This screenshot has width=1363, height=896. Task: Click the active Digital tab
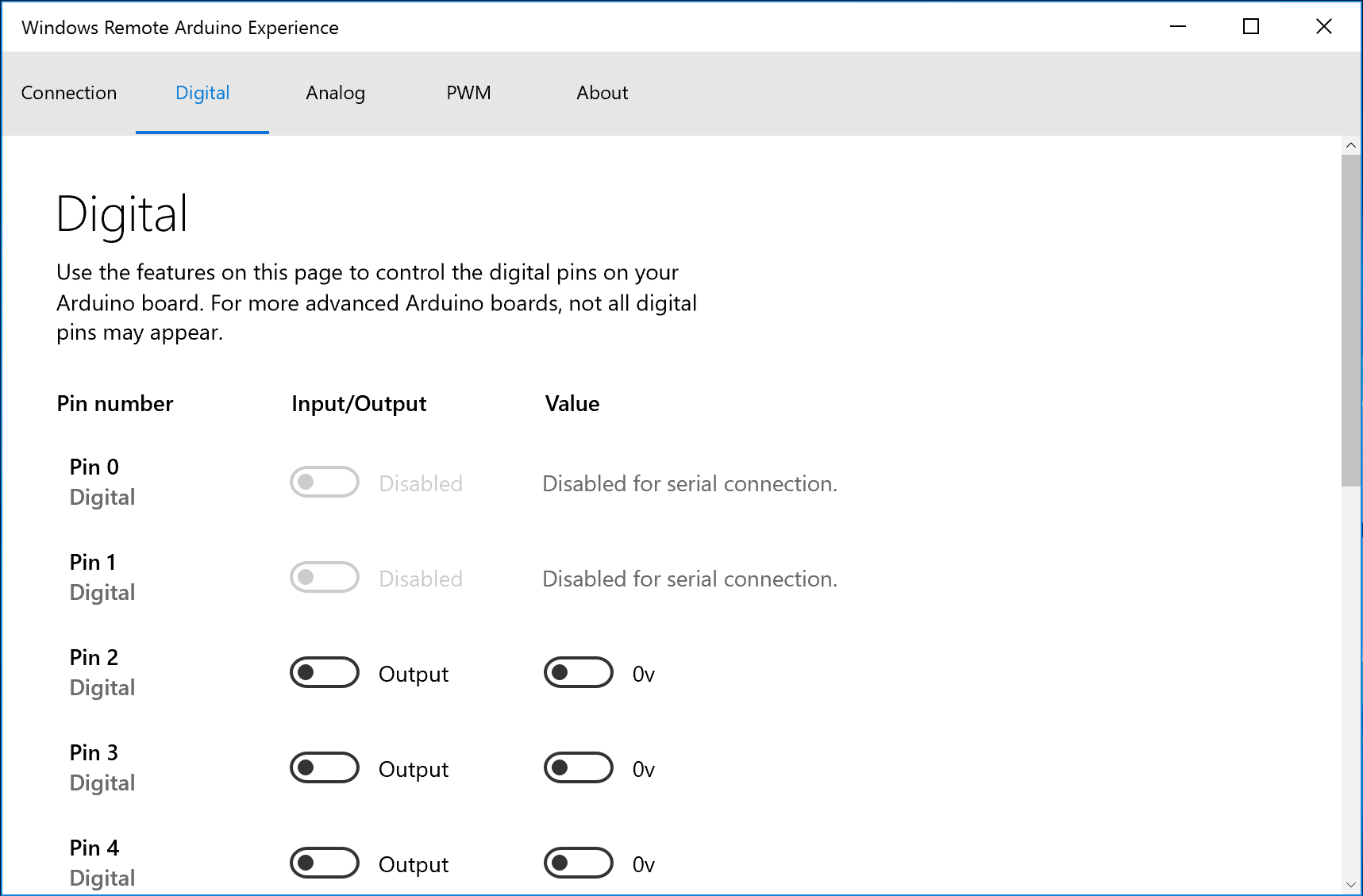tap(202, 93)
